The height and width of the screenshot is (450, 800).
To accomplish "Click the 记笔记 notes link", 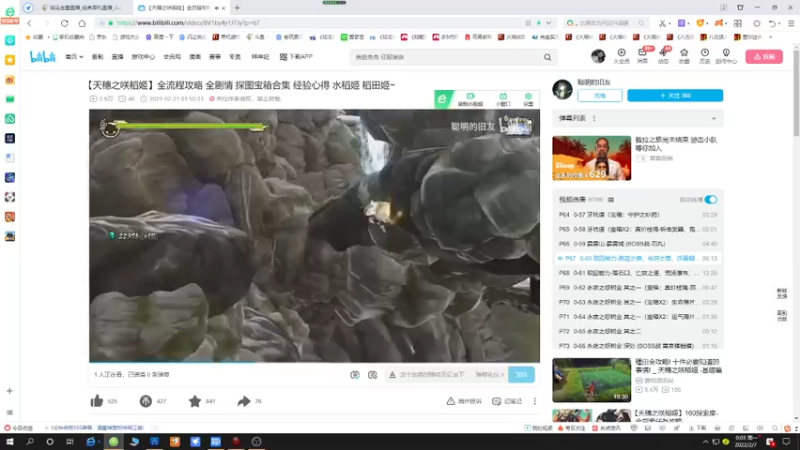I will point(507,401).
